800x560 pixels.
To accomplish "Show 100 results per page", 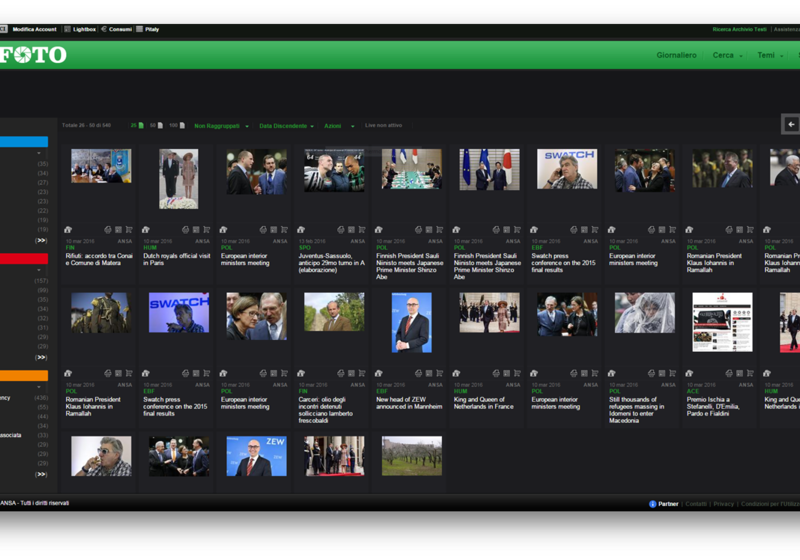I will click(x=177, y=125).
